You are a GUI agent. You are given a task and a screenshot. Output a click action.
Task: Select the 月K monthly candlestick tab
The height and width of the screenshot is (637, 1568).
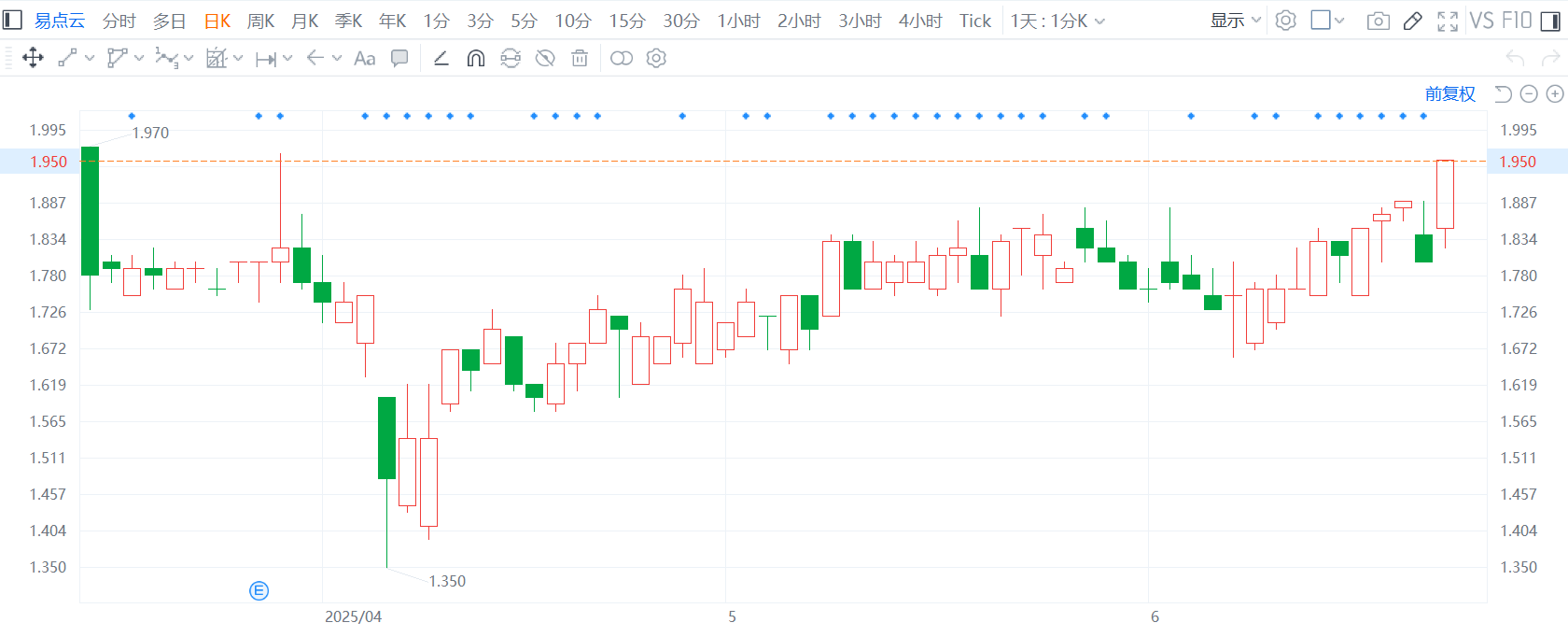[305, 21]
